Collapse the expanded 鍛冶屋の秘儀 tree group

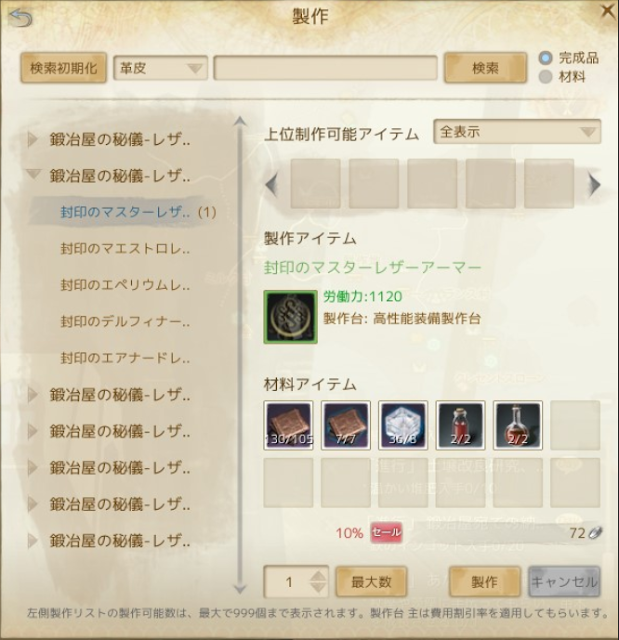(x=33, y=175)
